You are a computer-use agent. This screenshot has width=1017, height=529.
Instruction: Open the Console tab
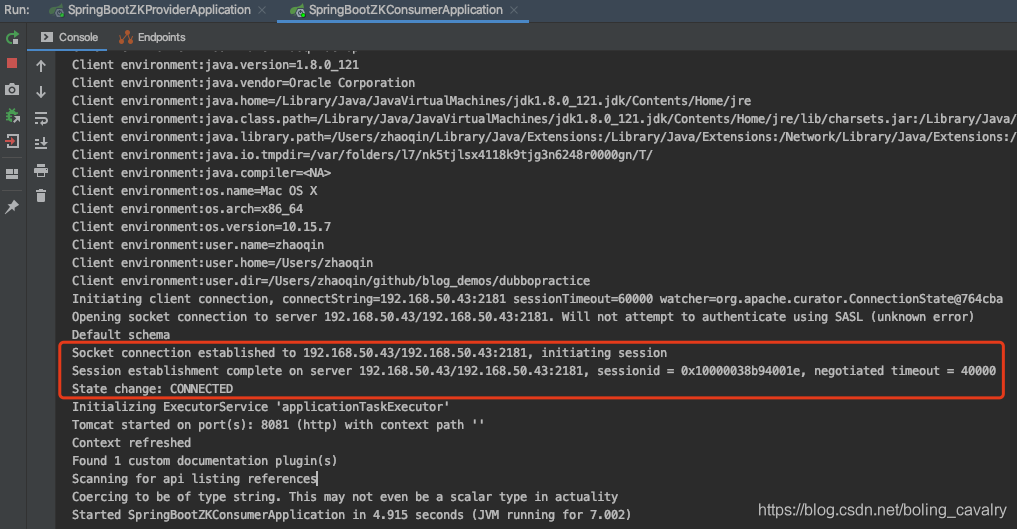coord(69,37)
